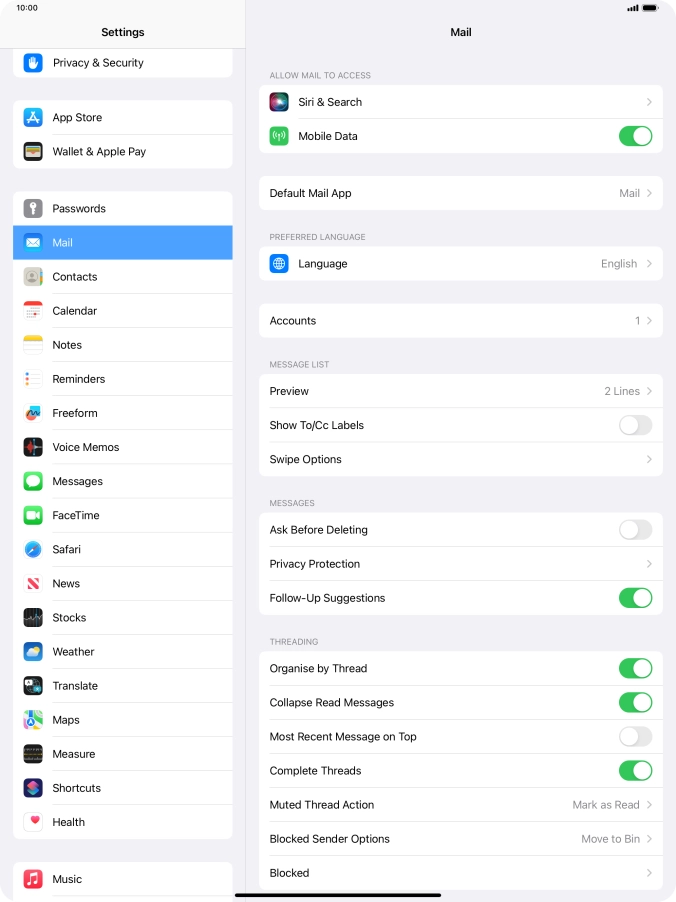This screenshot has height=902, width=676.
Task: Tap the Language globe icon
Action: [x=279, y=263]
